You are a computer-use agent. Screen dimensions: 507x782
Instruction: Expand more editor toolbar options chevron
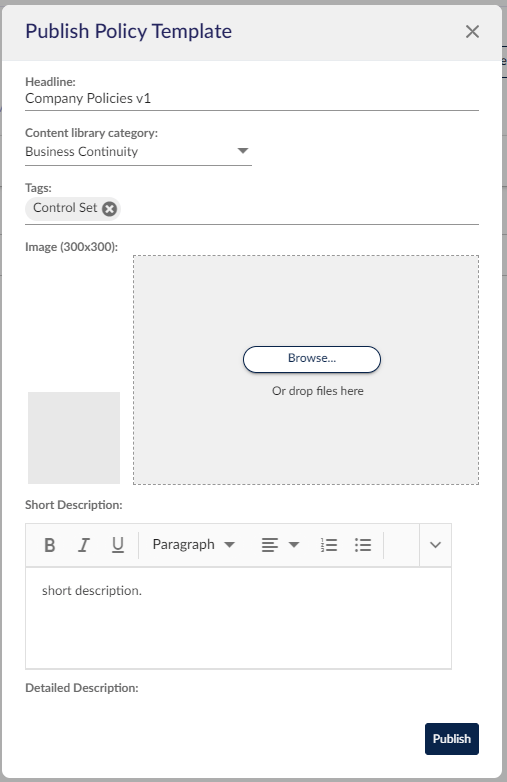coord(435,545)
